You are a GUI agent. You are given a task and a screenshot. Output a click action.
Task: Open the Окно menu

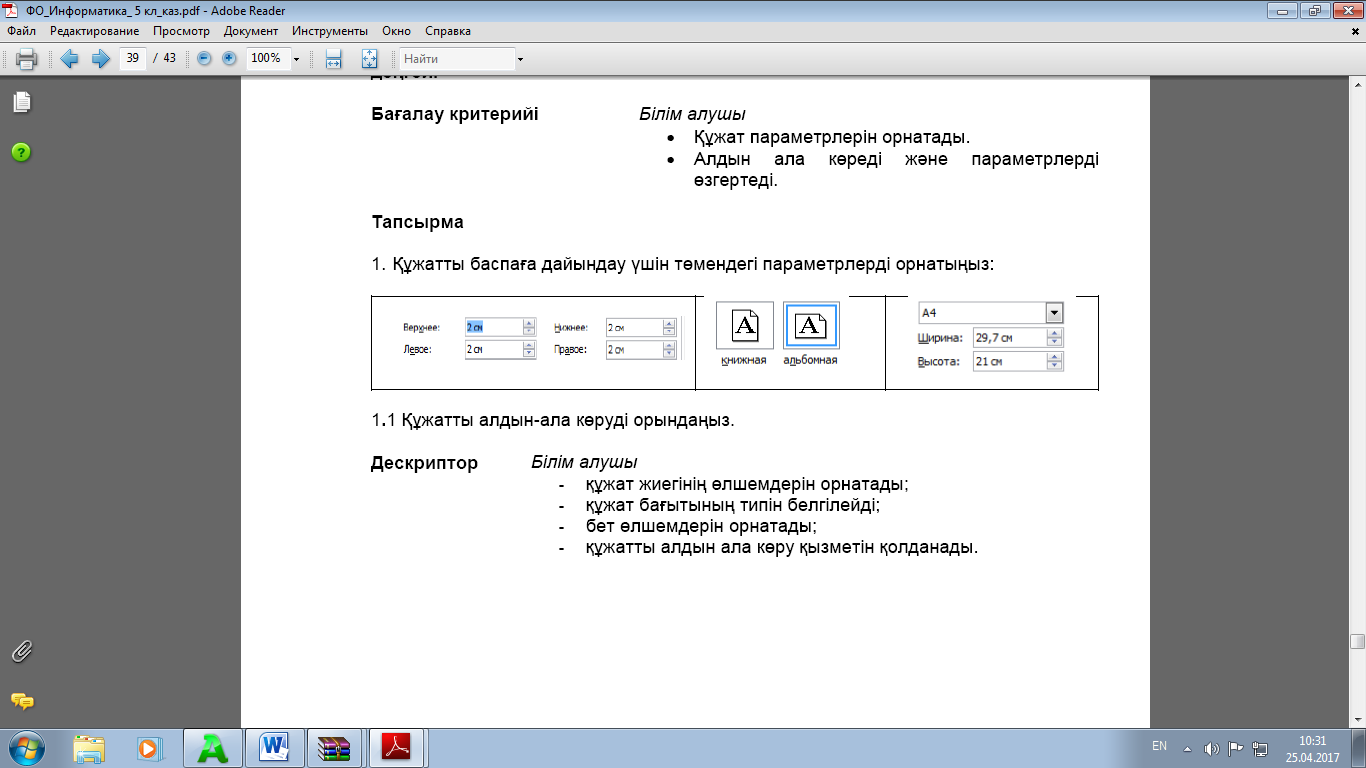397,31
